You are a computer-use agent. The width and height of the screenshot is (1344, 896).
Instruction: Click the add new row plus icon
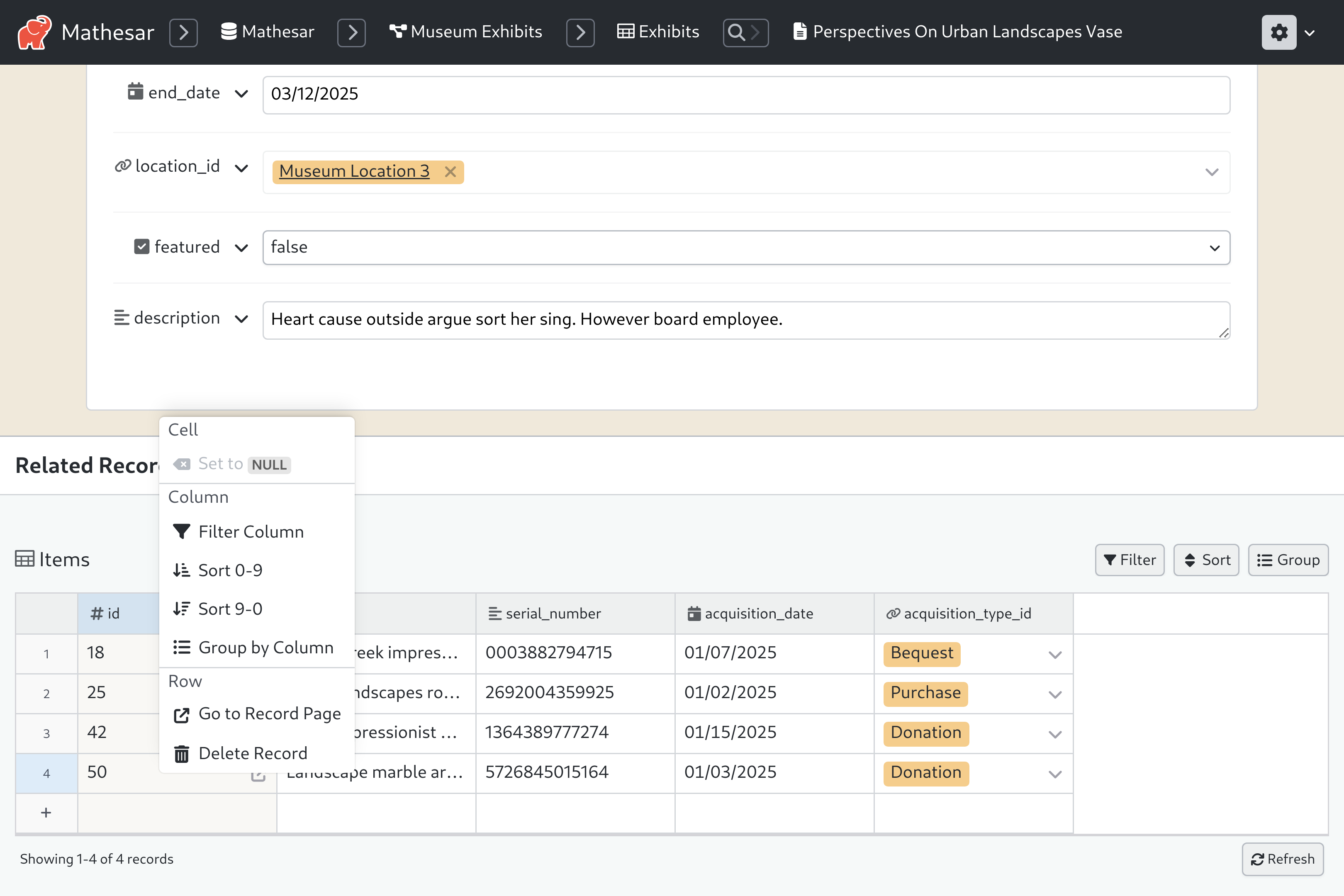click(x=46, y=813)
